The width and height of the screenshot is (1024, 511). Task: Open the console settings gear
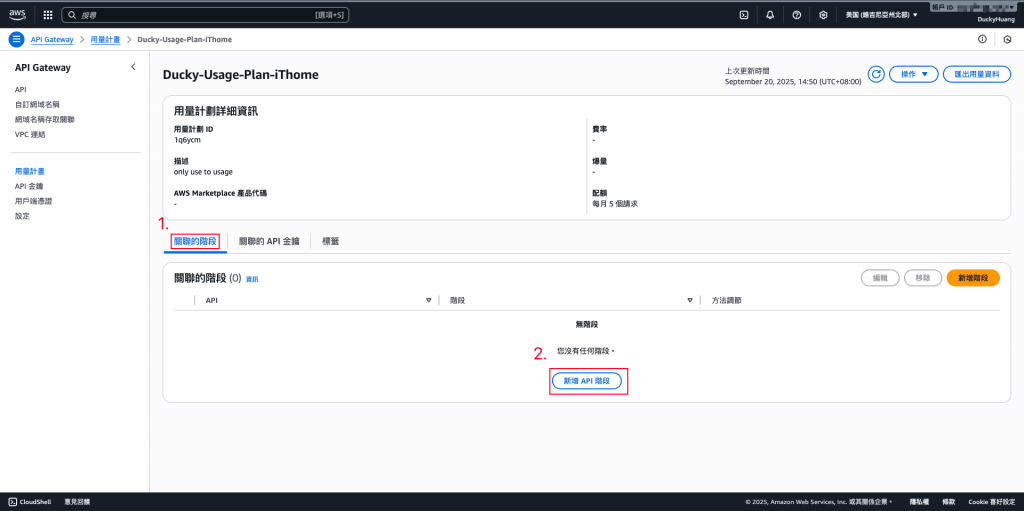pyautogui.click(x=824, y=15)
